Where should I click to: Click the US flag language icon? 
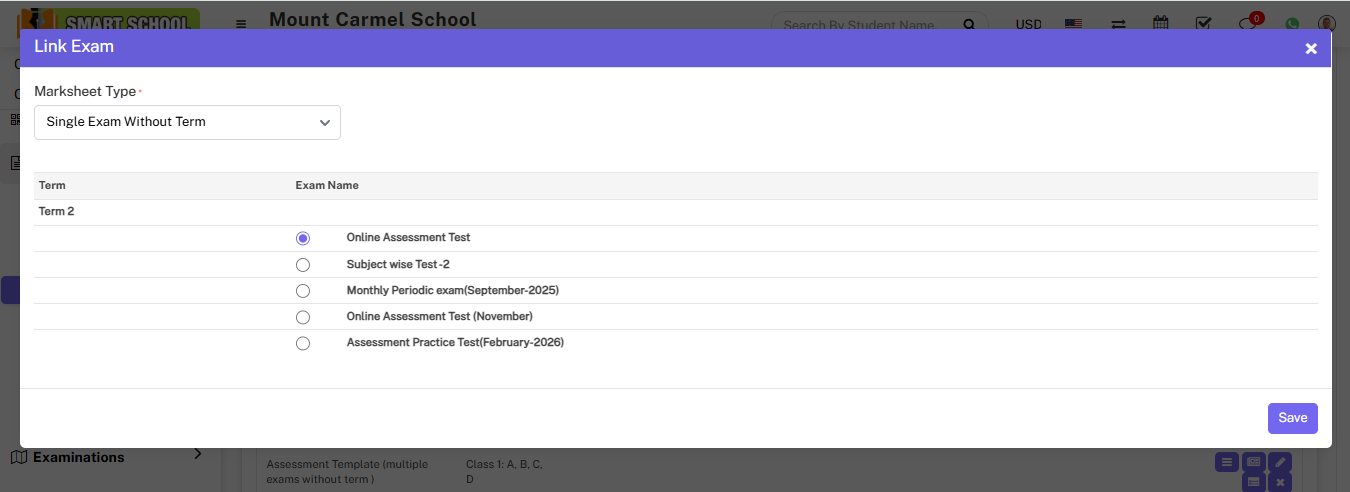tap(1073, 23)
